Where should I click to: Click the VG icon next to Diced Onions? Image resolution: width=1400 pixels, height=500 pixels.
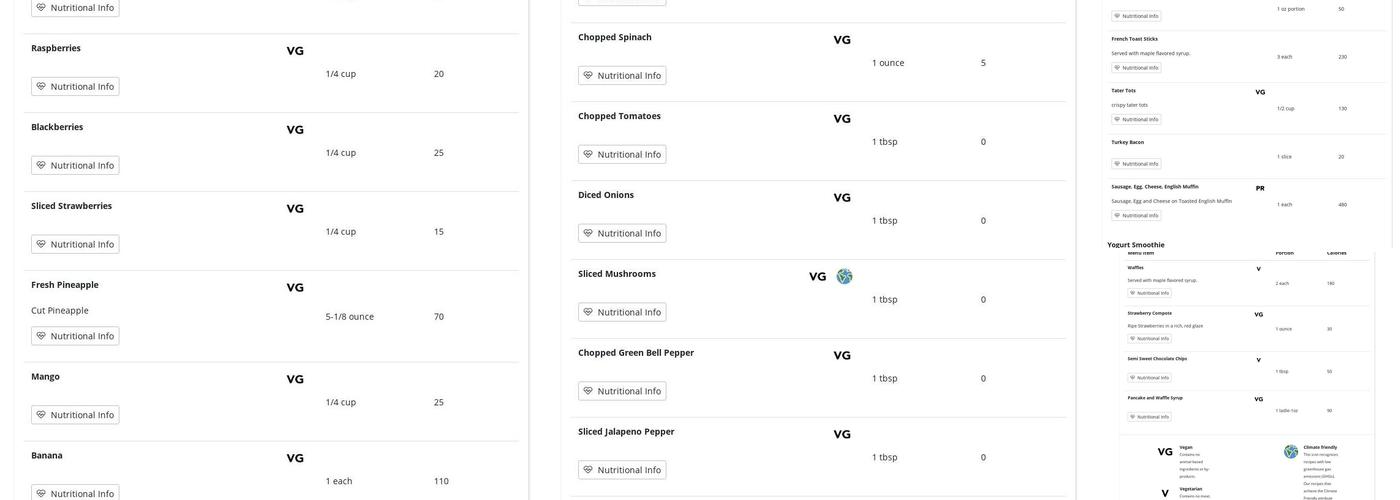pos(842,198)
